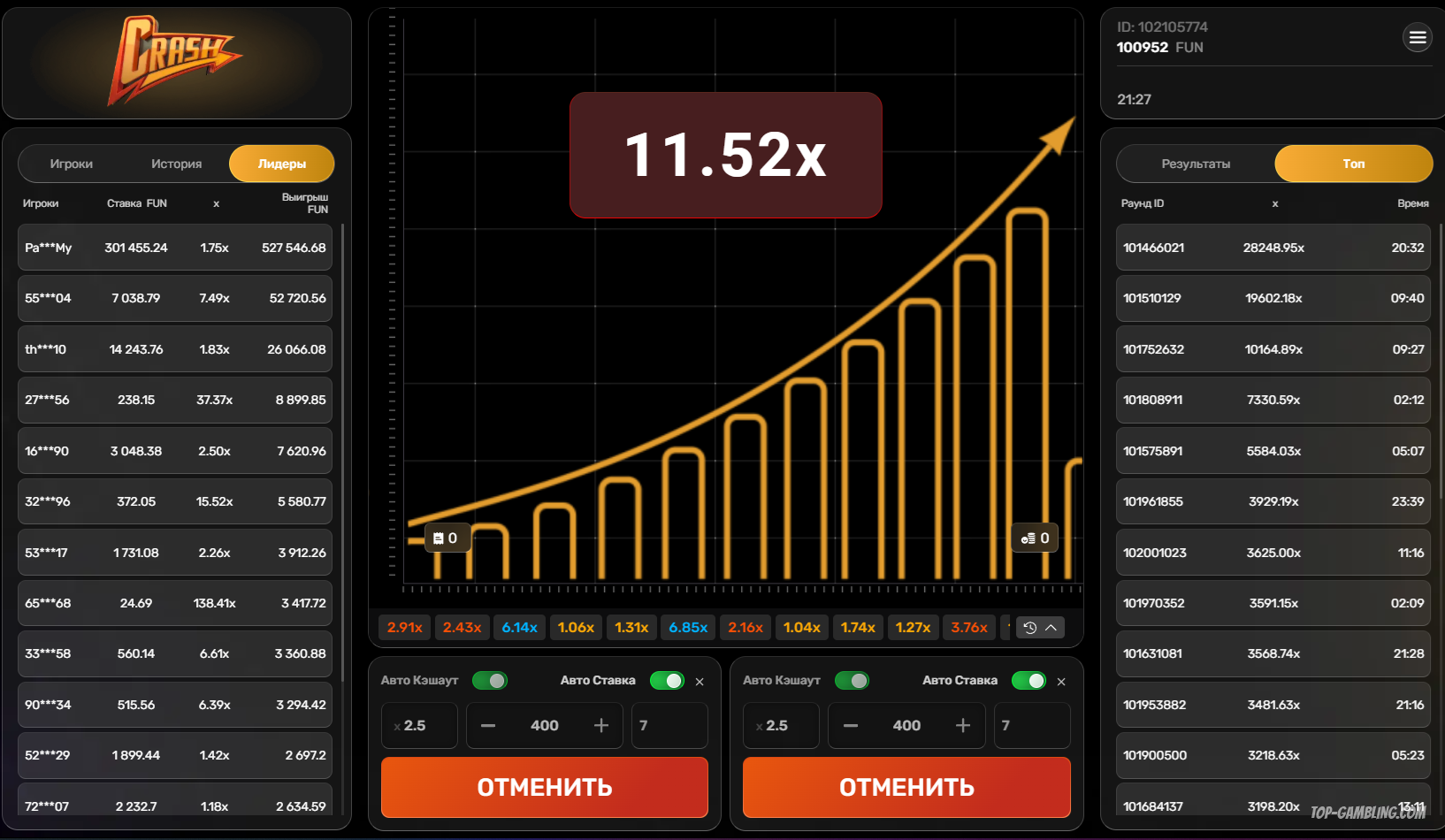Click auto cashout 2.5 field in right panel

pos(781,726)
